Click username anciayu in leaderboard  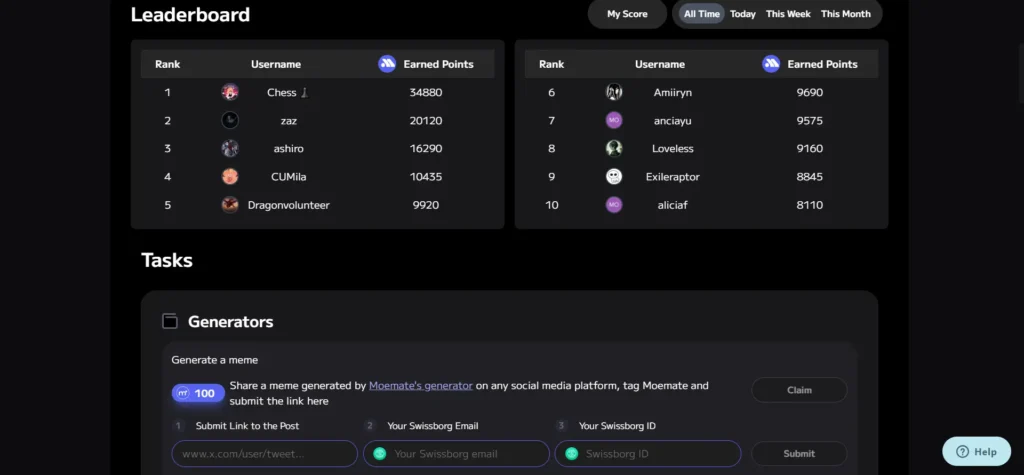point(673,120)
